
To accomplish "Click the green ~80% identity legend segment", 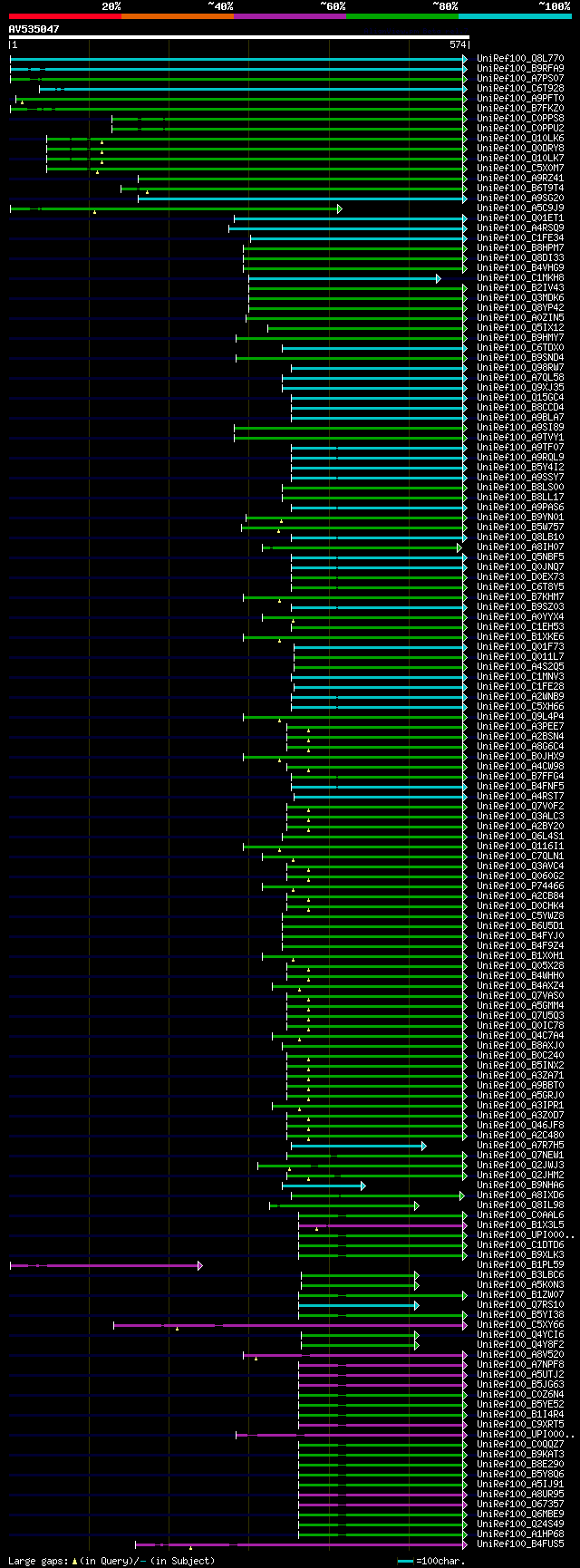I will point(402,16).
